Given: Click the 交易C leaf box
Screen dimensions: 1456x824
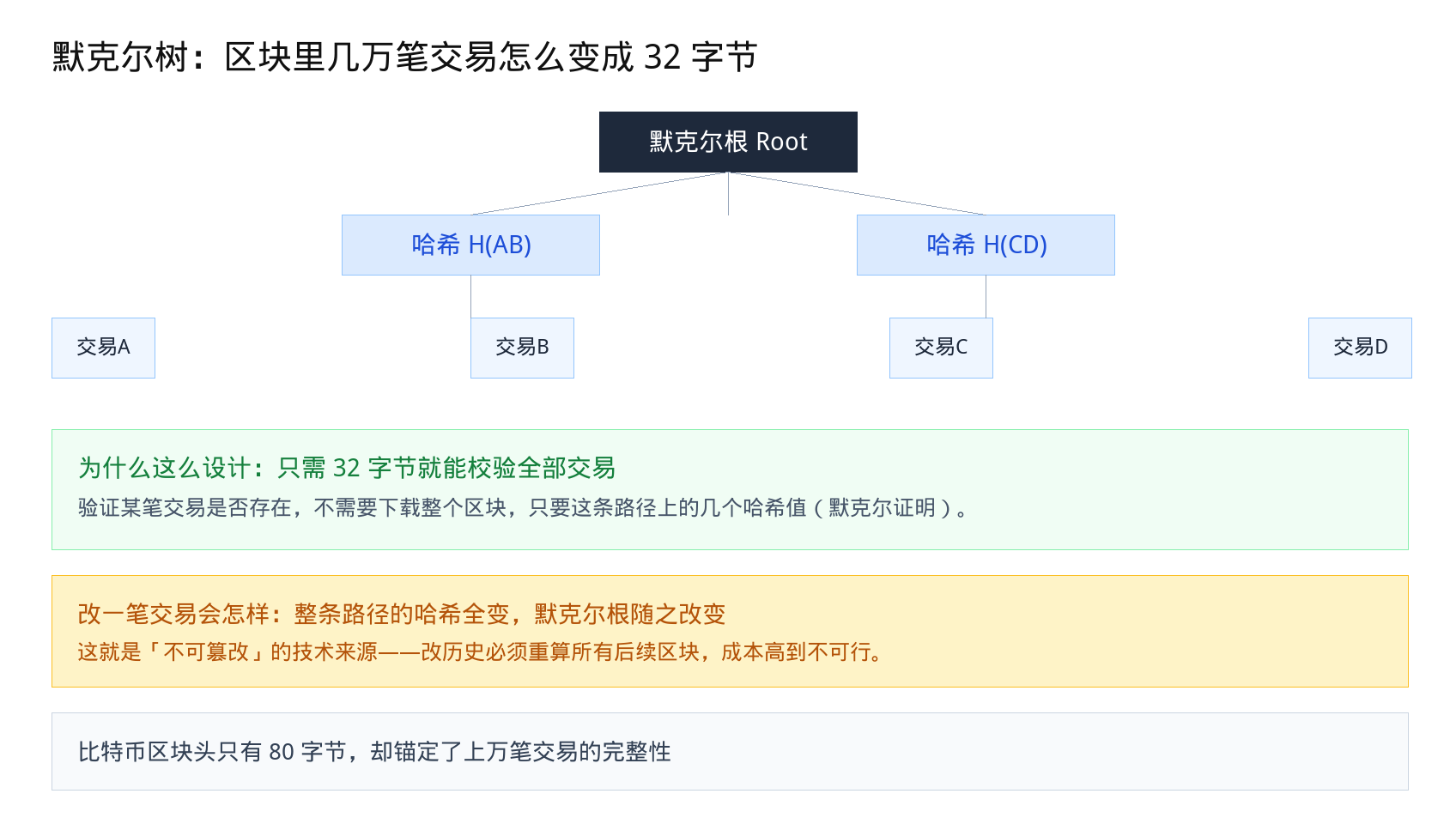Looking at the screenshot, I should [941, 348].
